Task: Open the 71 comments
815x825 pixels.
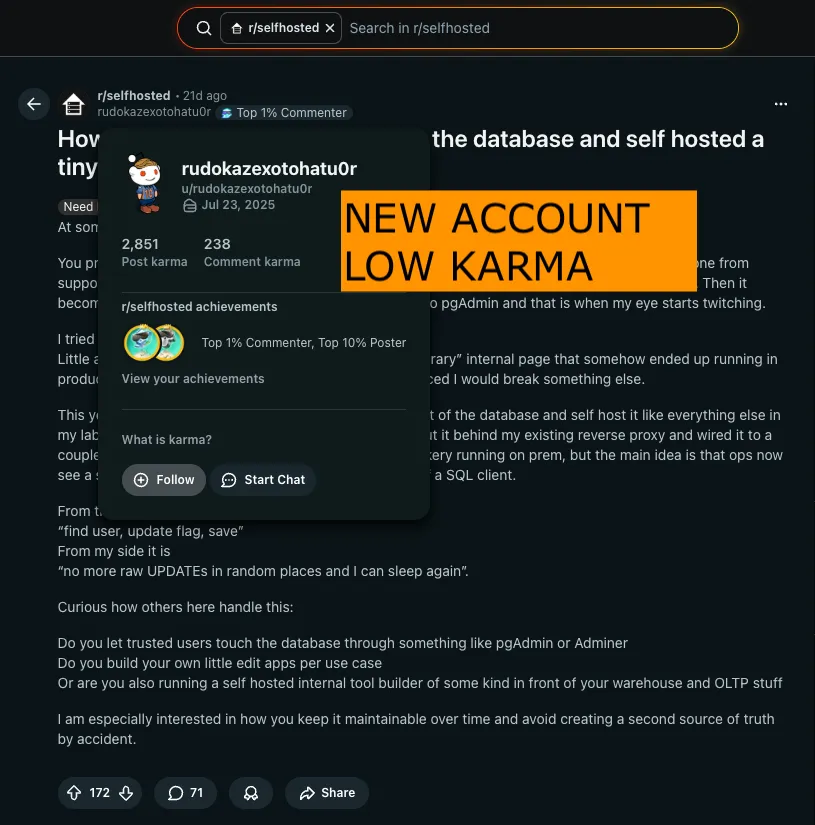Action: [x=185, y=792]
